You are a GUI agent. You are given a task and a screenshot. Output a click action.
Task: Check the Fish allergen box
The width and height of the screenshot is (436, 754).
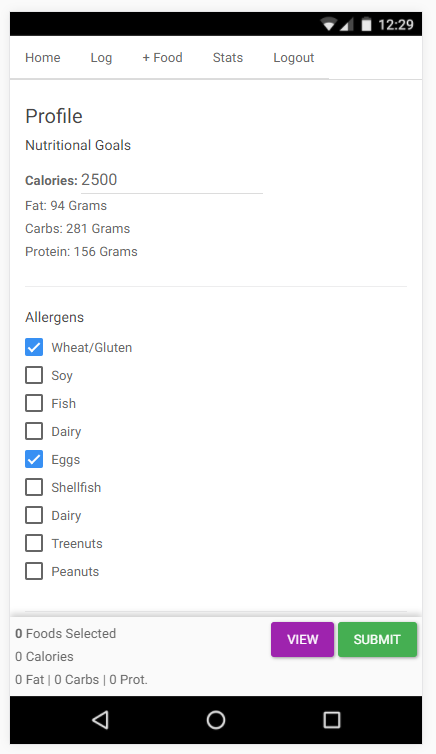(x=34, y=403)
